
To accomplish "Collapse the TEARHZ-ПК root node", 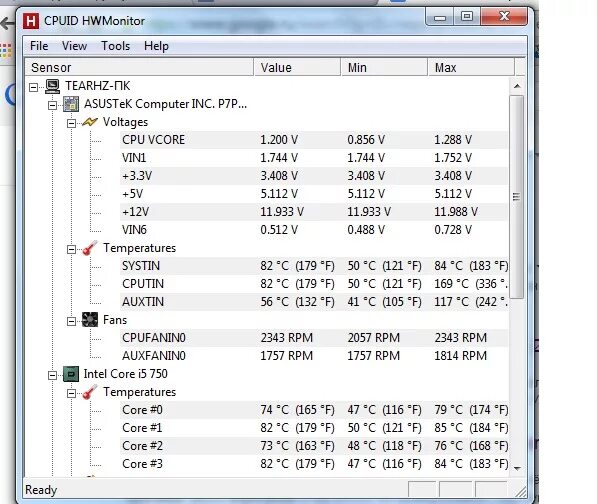I will click(x=34, y=87).
